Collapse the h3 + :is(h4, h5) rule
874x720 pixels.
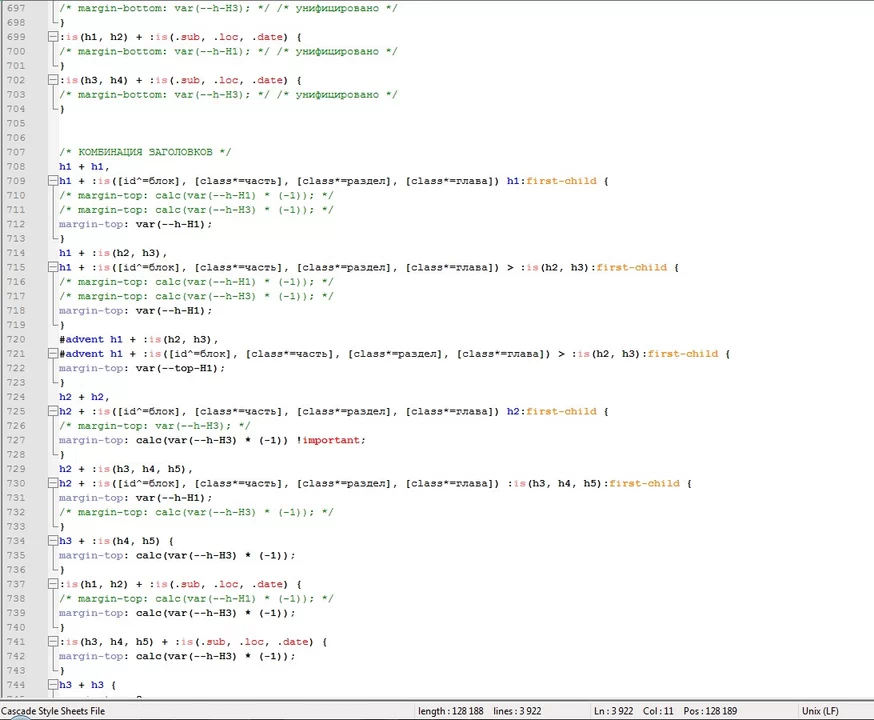(x=52, y=541)
